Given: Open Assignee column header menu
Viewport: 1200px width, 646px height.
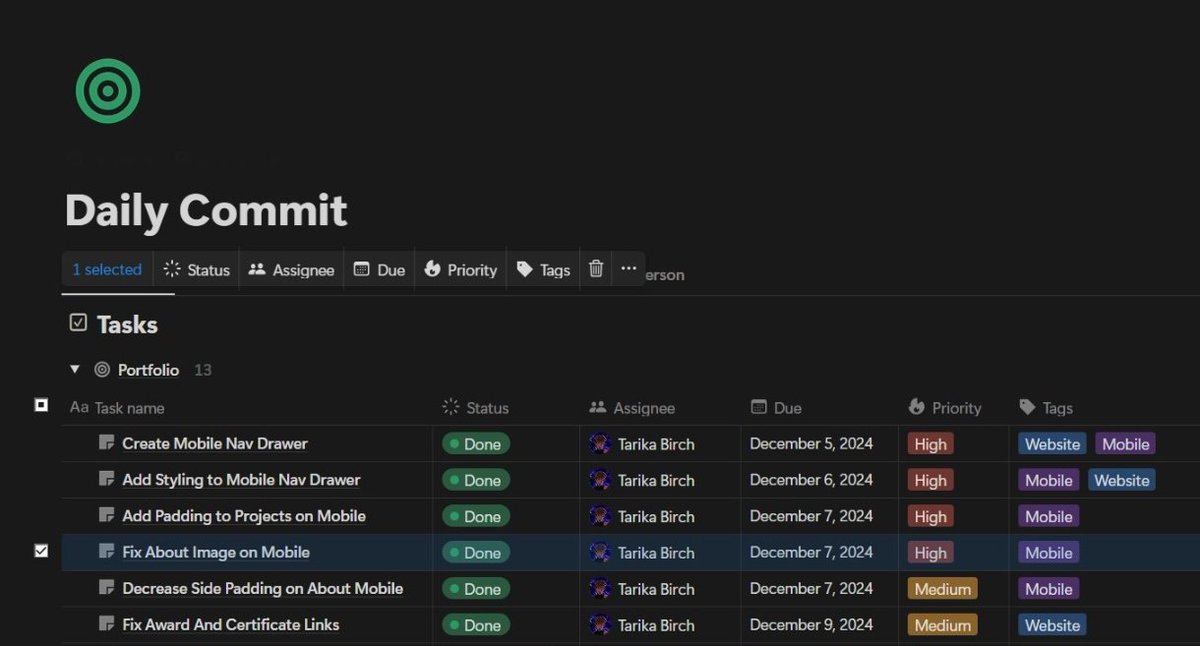Looking at the screenshot, I should coord(632,408).
